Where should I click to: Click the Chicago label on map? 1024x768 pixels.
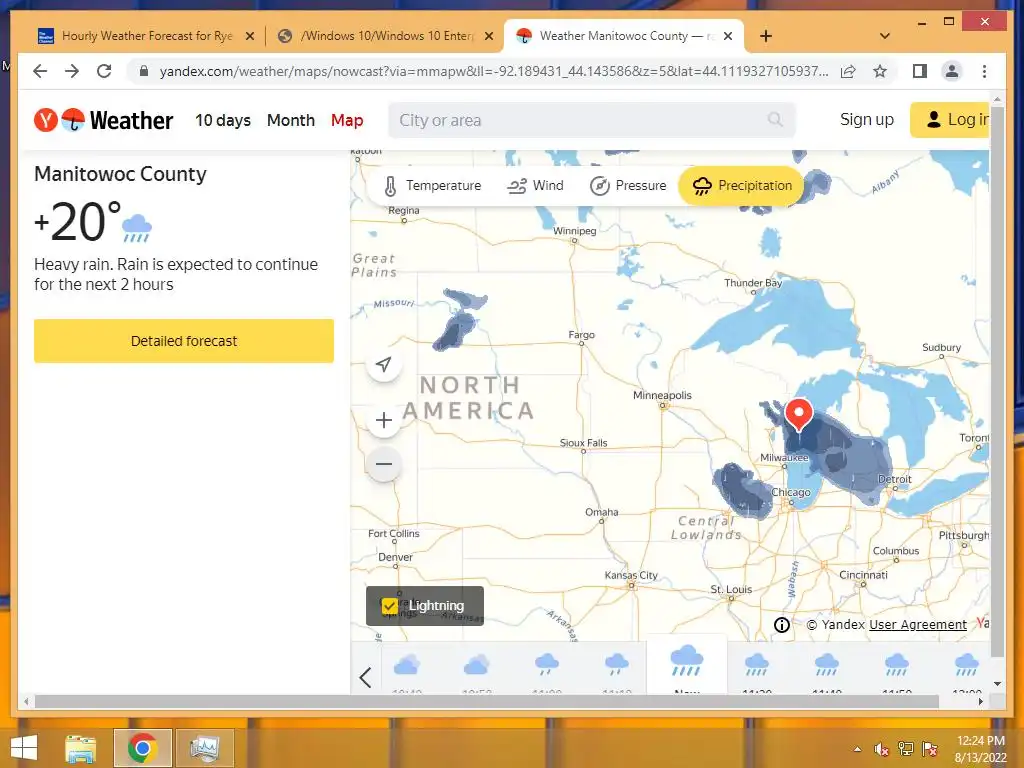coord(791,492)
